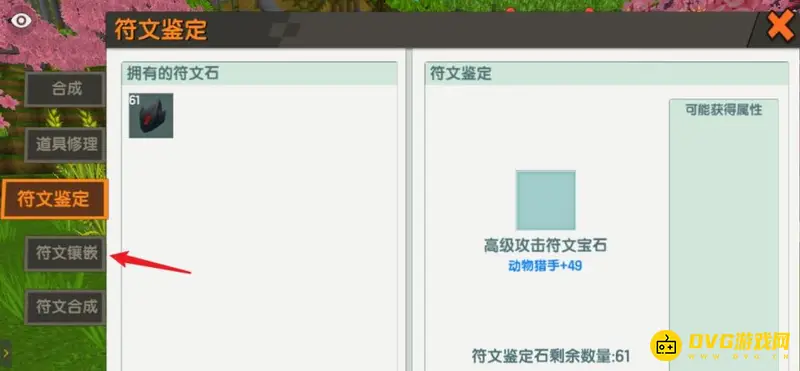Close the 符文鉴定 window
Image resolution: width=800 pixels, height=371 pixels.
click(781, 27)
